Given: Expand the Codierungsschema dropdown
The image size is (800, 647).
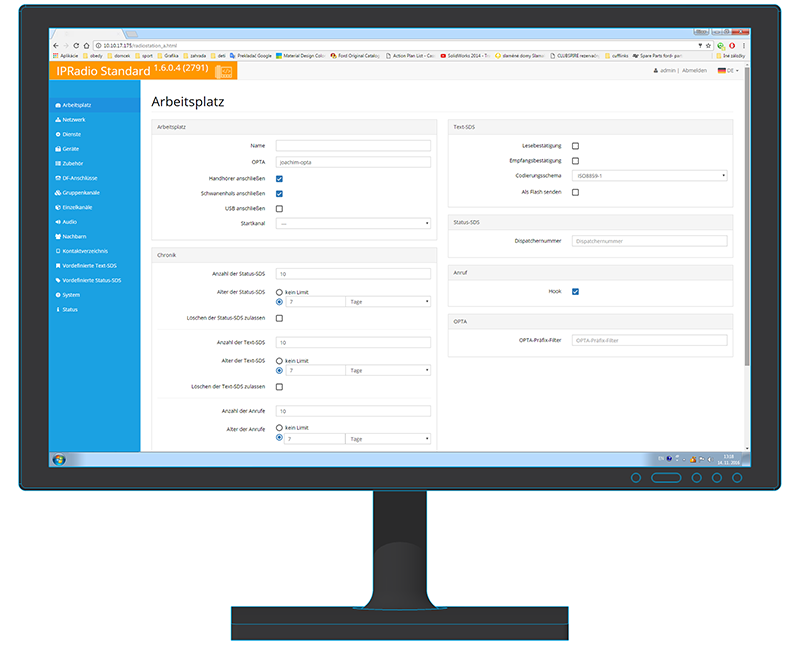Looking at the screenshot, I should coord(649,176).
